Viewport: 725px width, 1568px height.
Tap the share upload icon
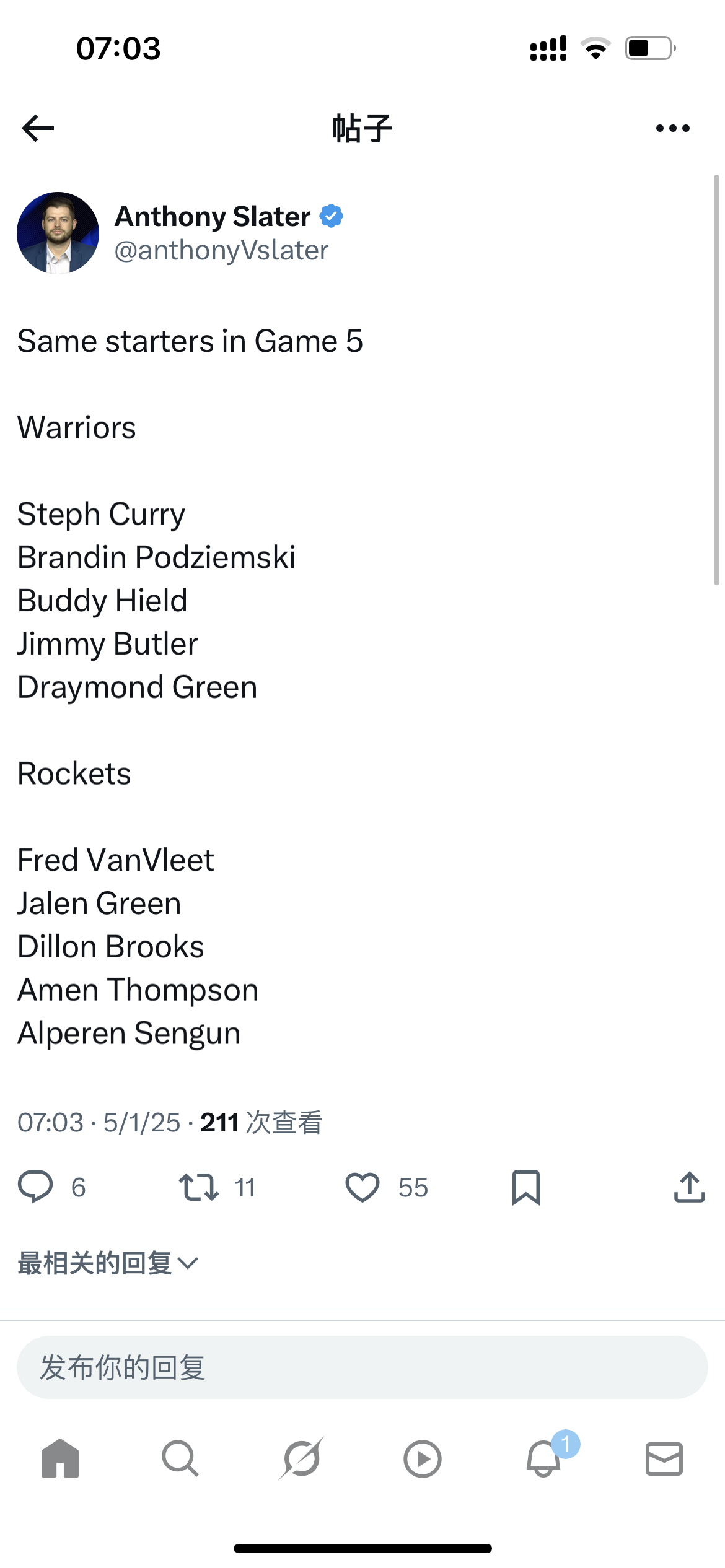[690, 1187]
